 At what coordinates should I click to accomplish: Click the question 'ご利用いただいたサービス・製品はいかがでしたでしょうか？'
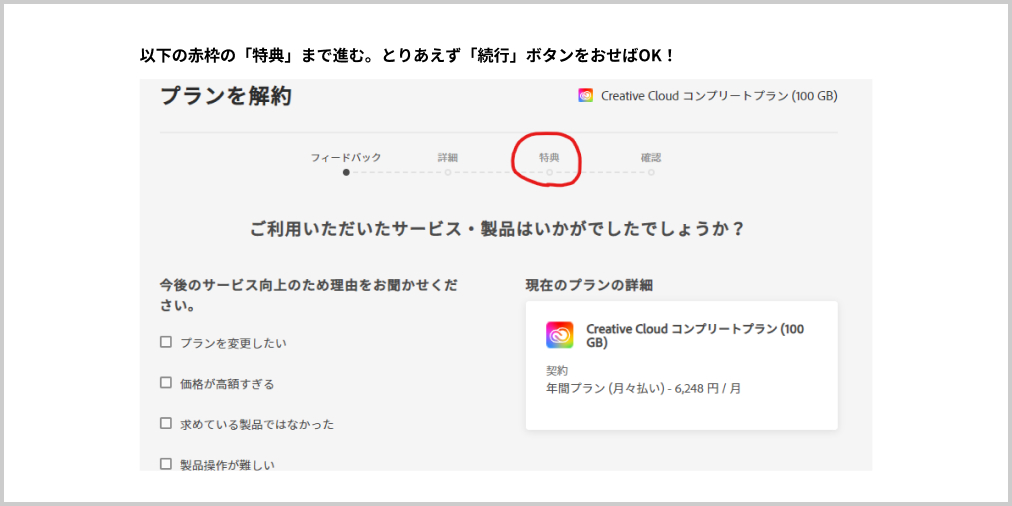click(x=497, y=228)
